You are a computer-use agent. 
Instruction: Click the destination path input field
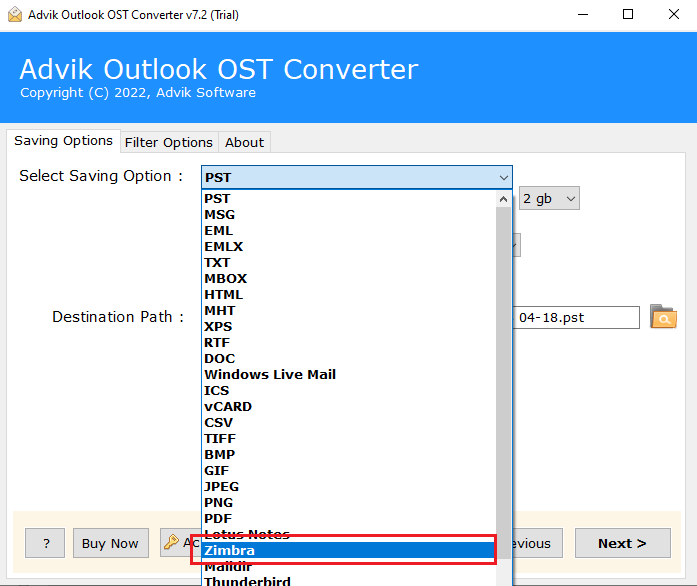(x=576, y=317)
